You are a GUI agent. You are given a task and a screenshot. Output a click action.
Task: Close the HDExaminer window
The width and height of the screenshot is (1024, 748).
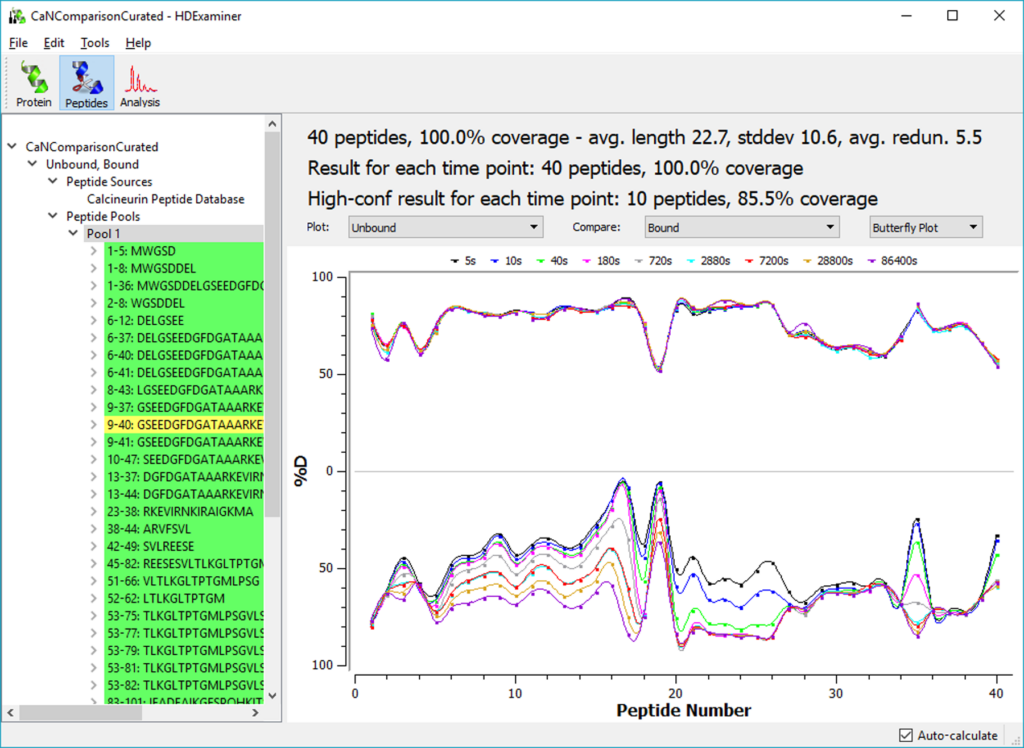[x=999, y=16]
